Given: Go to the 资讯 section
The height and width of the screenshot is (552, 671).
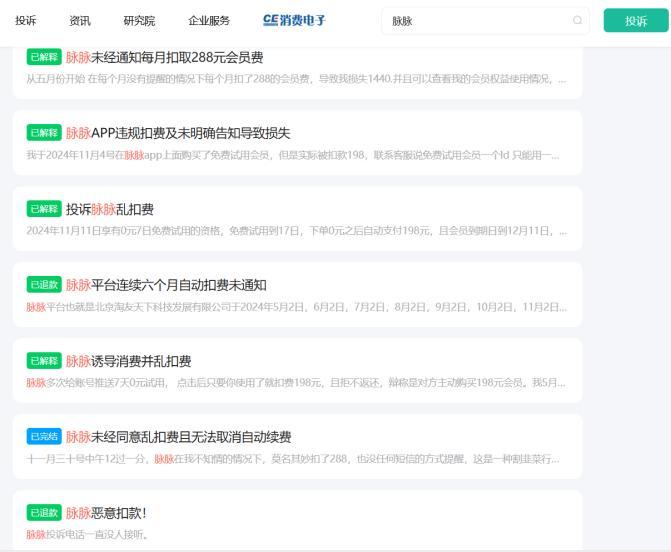Looking at the screenshot, I should tap(80, 21).
